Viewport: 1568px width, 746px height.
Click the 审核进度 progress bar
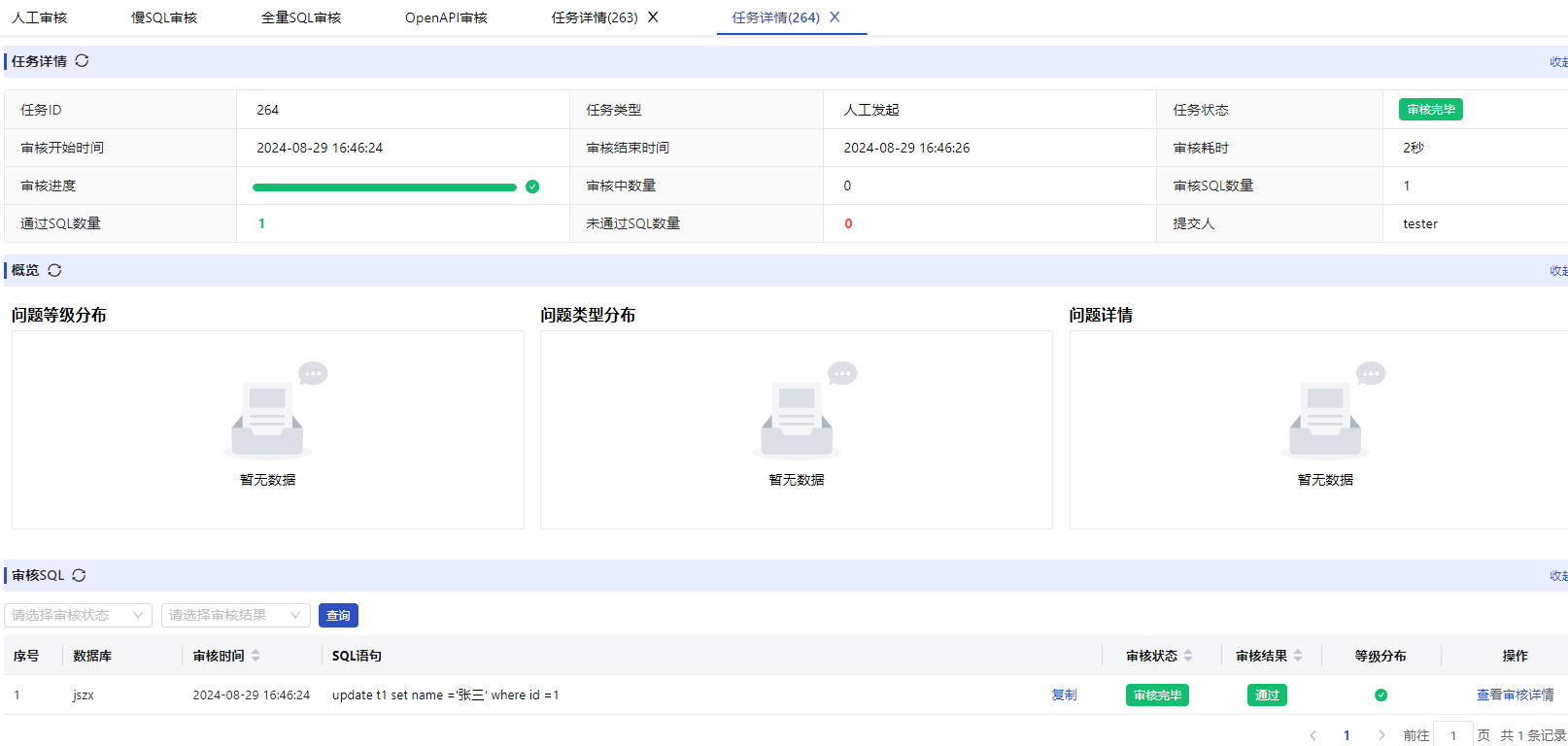[x=385, y=187]
